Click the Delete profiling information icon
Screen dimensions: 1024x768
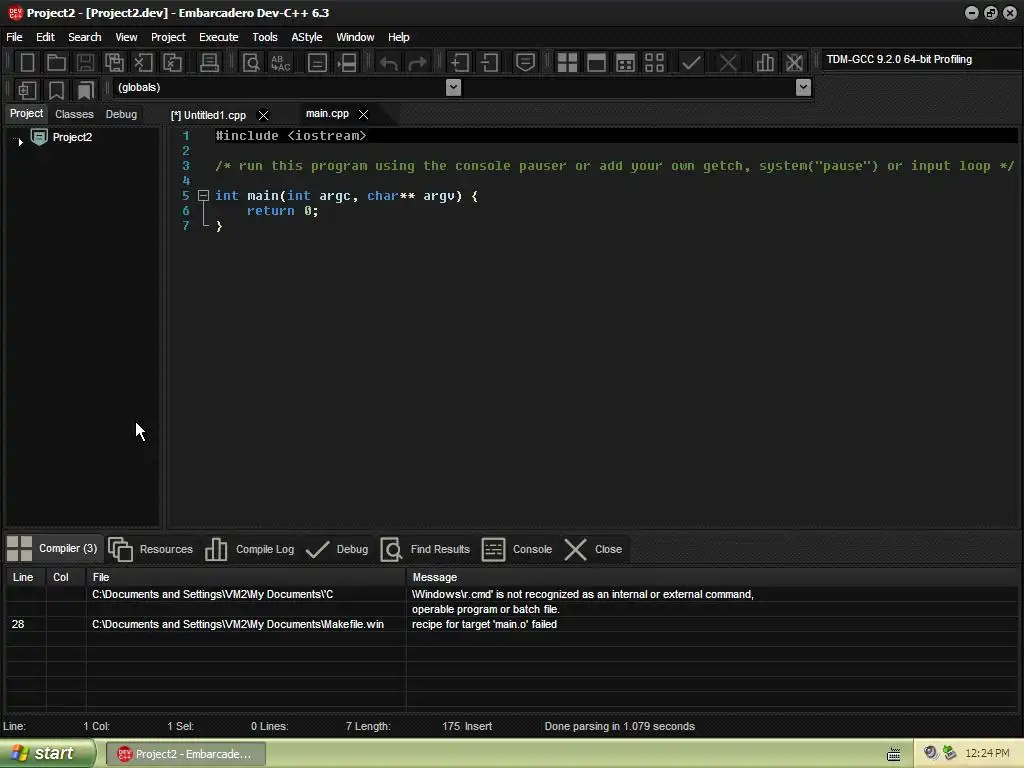point(794,63)
